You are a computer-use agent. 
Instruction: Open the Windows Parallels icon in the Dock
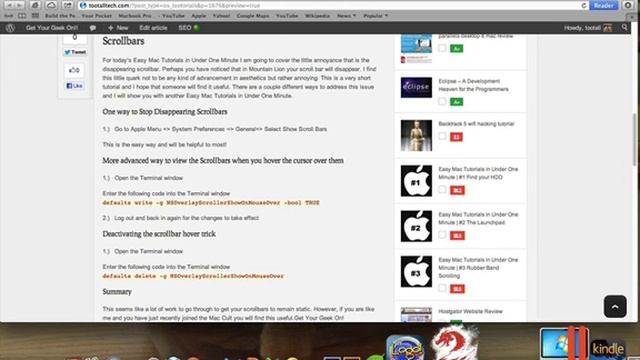point(563,343)
